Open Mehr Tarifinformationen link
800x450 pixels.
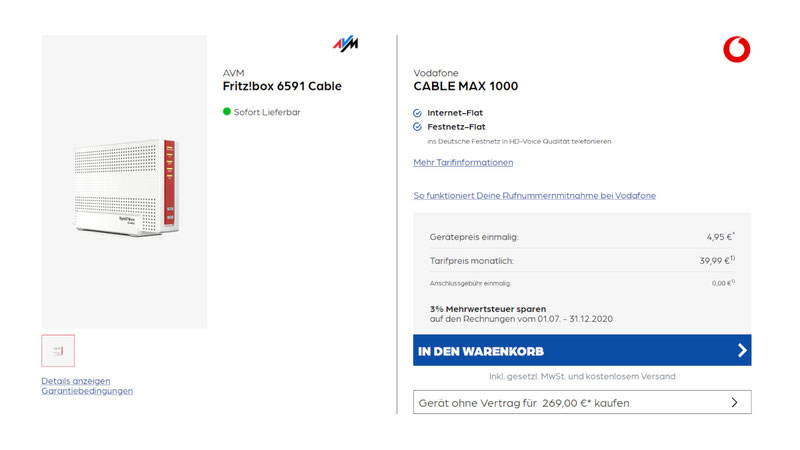[463, 162]
